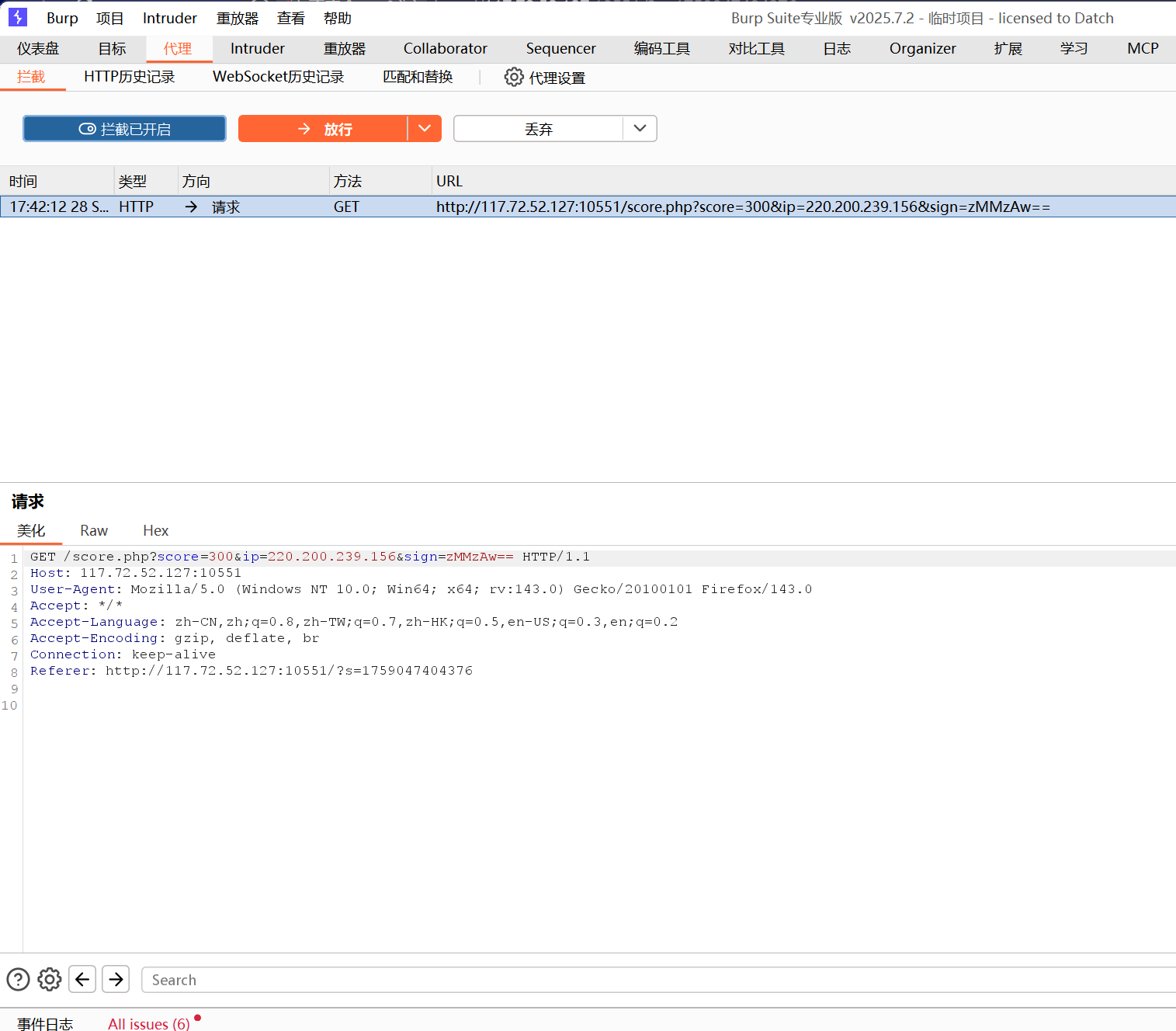Switch to the 仪表盘 tab

(x=38, y=48)
